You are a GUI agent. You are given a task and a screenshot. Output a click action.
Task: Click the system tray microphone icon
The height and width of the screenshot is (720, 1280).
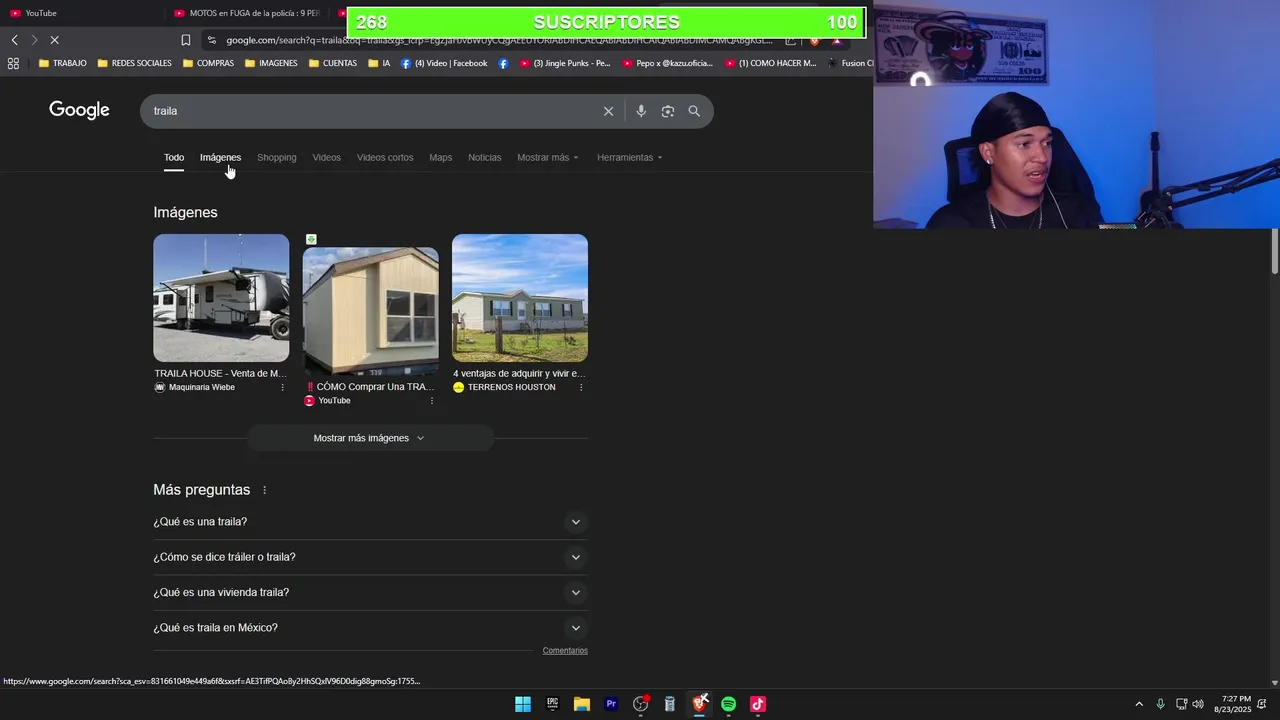pos(1160,704)
